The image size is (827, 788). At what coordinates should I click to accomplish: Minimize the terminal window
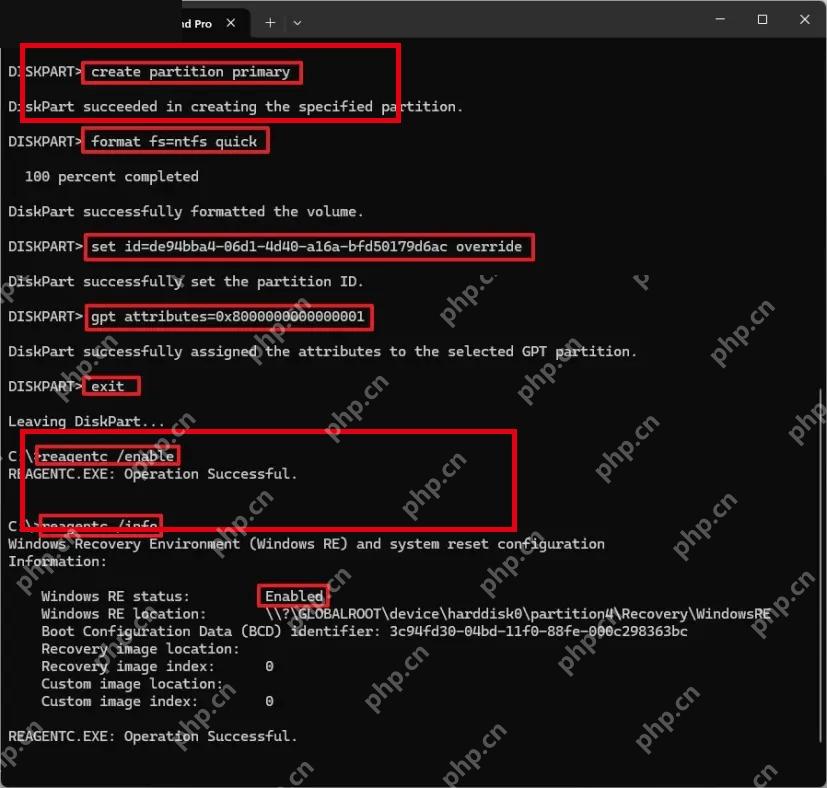pos(720,20)
